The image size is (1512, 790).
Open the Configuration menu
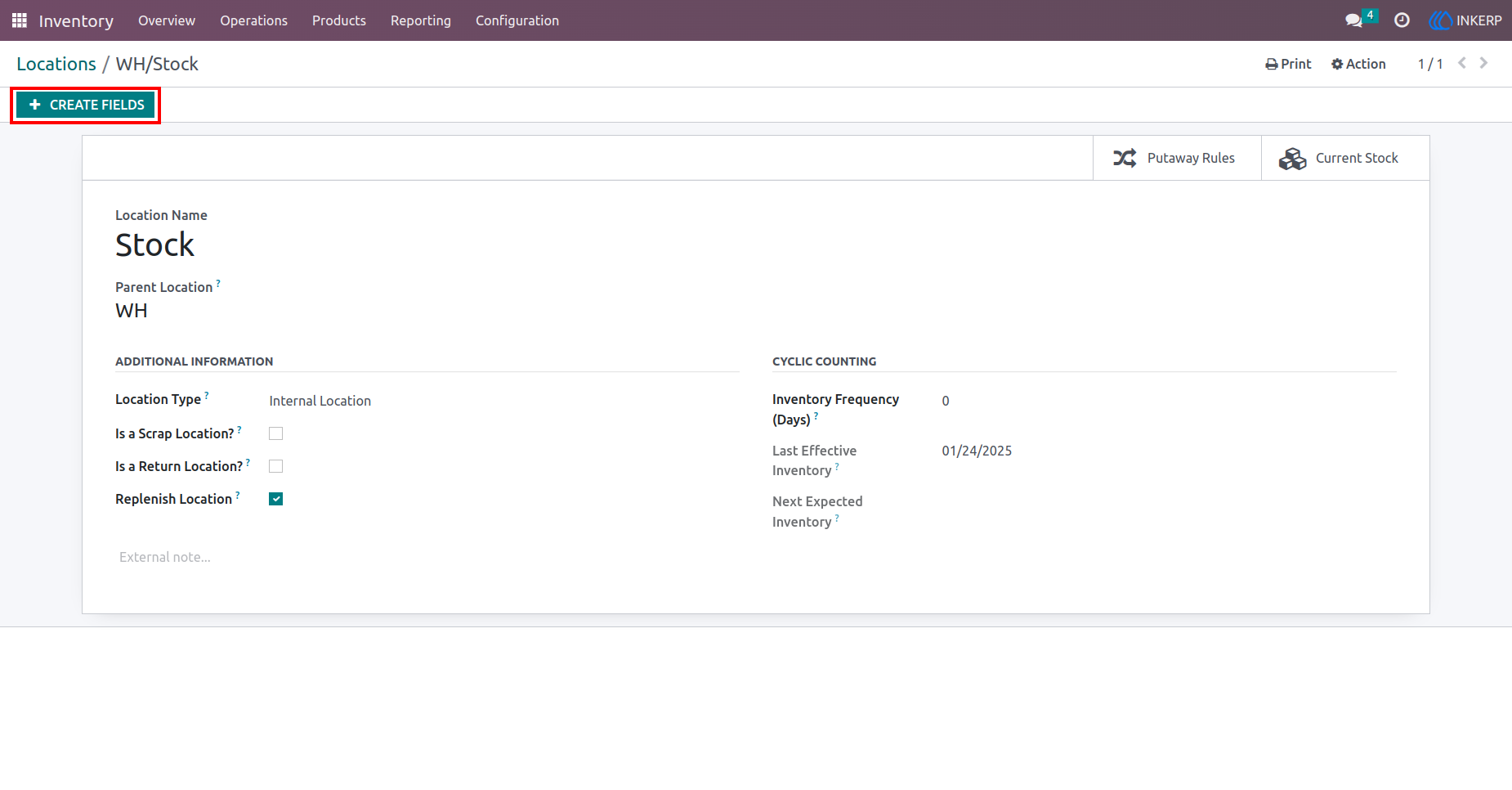(x=517, y=20)
